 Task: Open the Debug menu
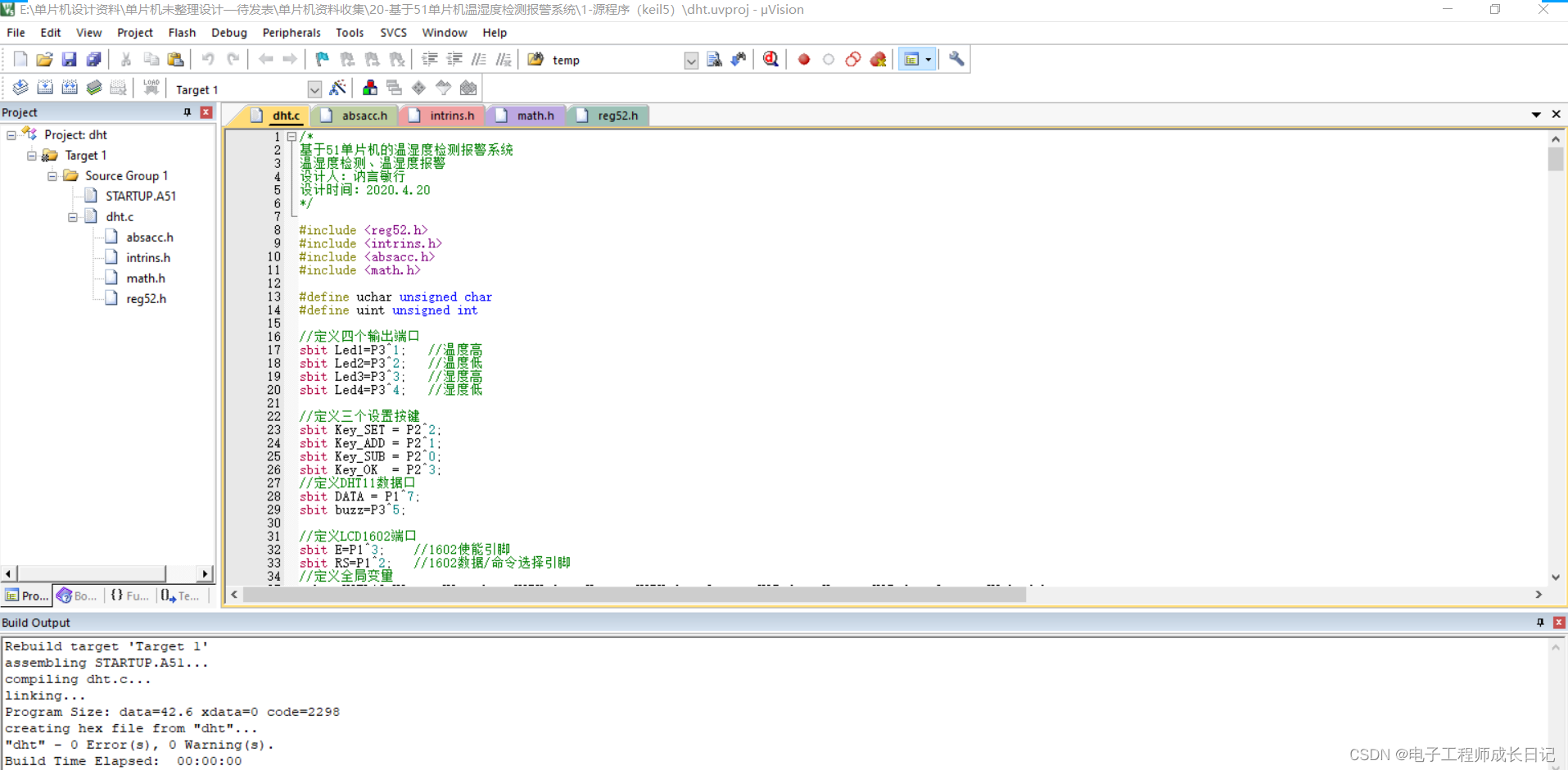point(229,33)
